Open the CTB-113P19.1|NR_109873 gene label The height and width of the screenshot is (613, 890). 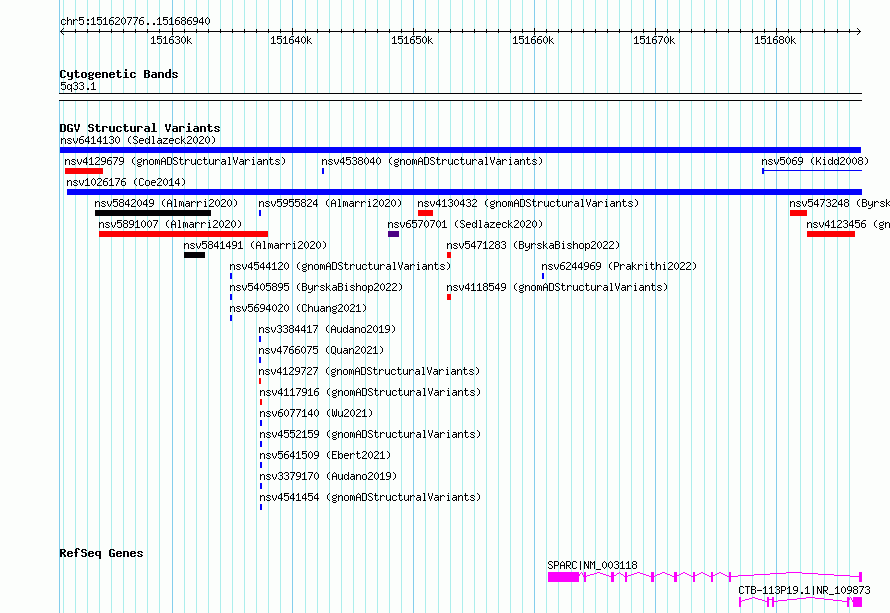point(804,590)
